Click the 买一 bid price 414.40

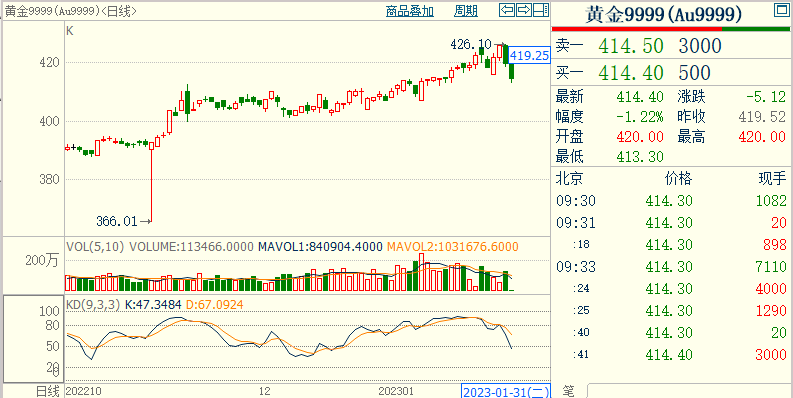point(631,73)
